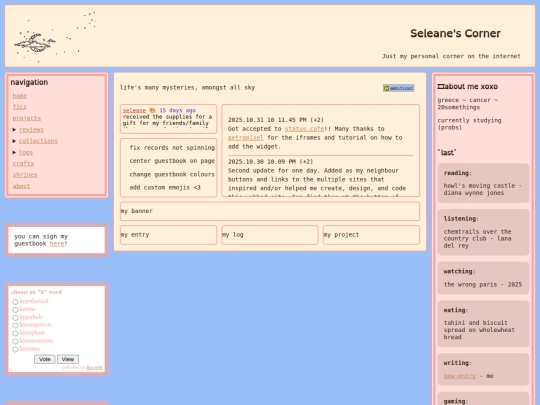Expand the logs navigation section
Screen dimensions: 540x405
(14, 152)
